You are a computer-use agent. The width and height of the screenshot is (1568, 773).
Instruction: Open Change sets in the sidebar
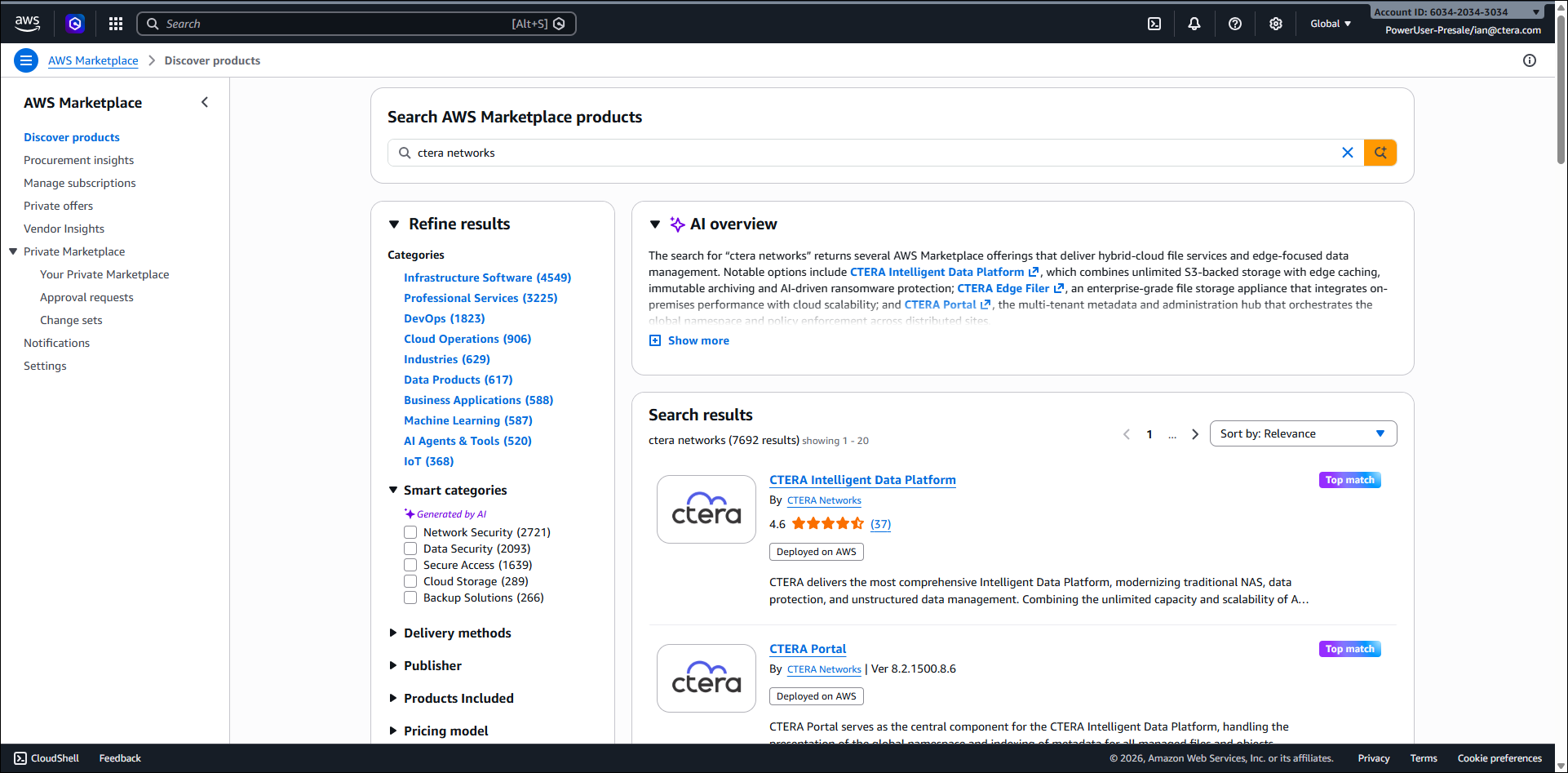pos(71,320)
